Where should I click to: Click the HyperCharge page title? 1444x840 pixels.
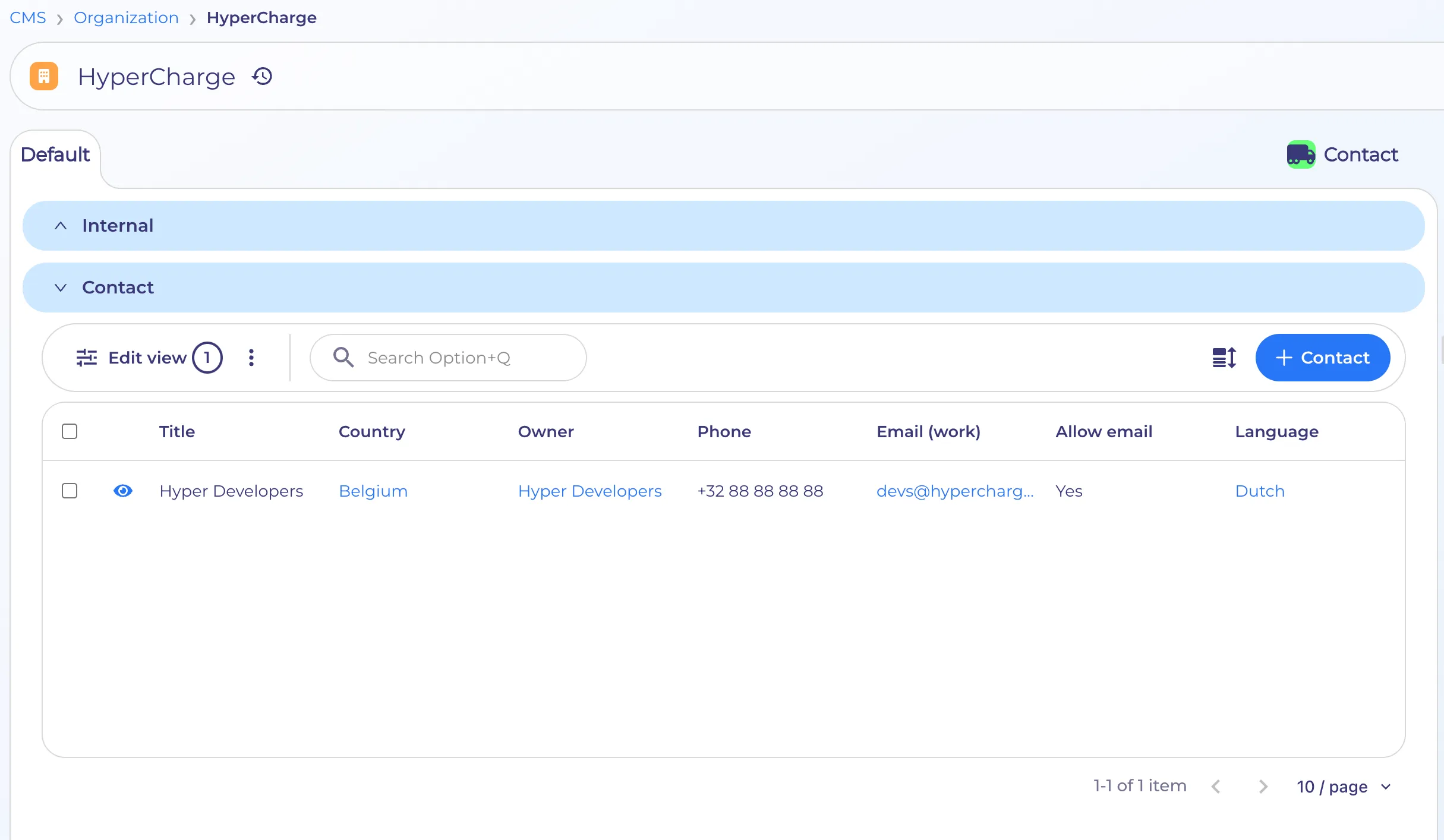pos(157,77)
